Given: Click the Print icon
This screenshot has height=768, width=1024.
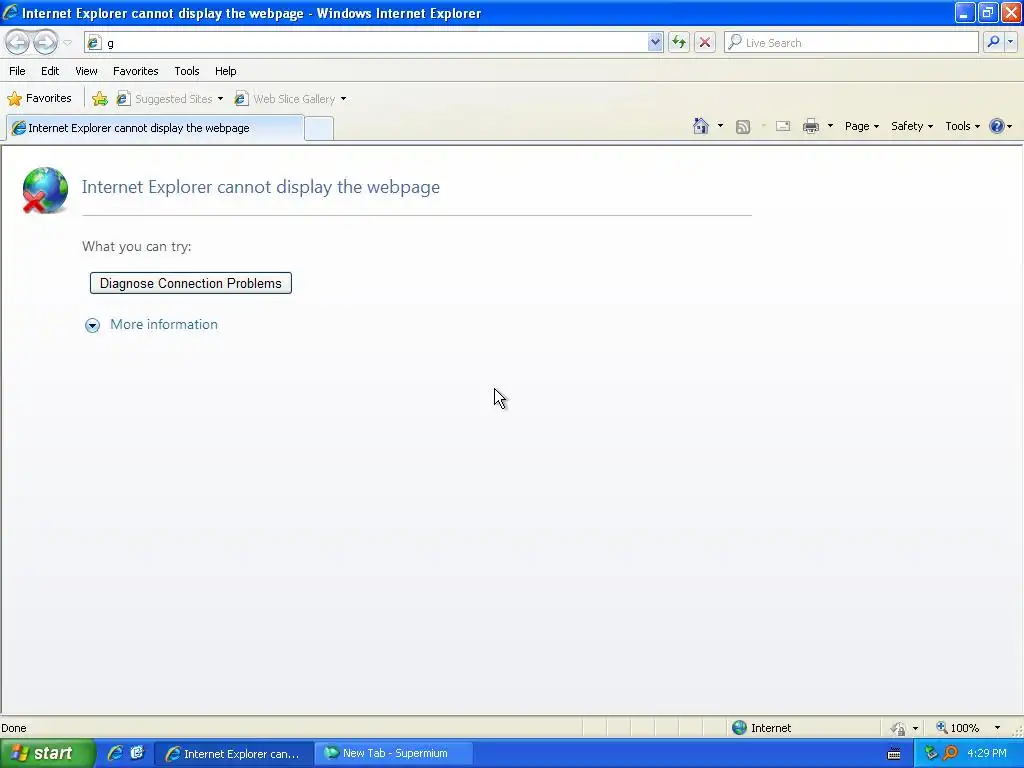Looking at the screenshot, I should (x=811, y=126).
